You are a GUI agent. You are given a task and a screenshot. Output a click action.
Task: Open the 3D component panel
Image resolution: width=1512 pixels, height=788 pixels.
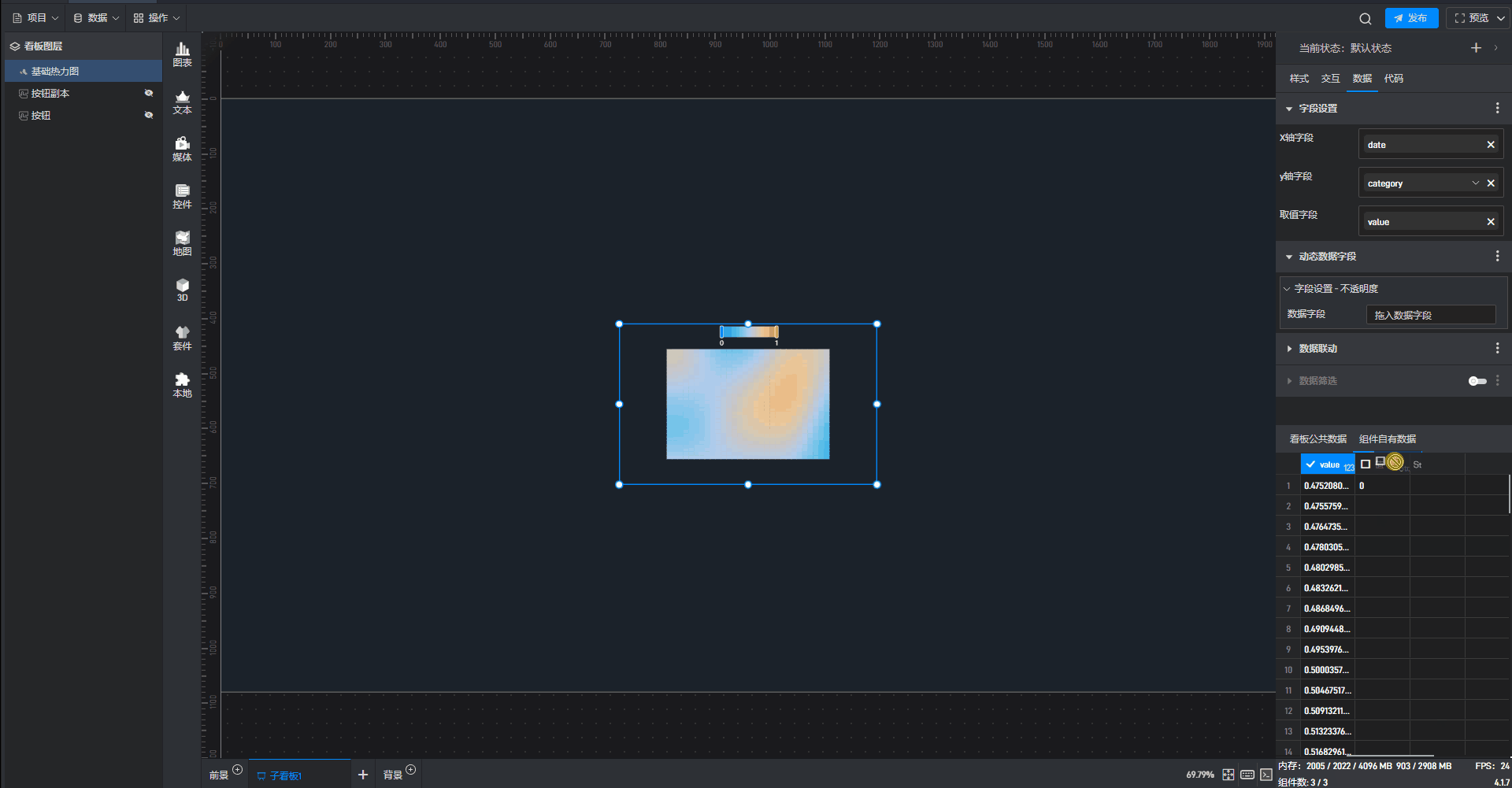[x=182, y=290]
